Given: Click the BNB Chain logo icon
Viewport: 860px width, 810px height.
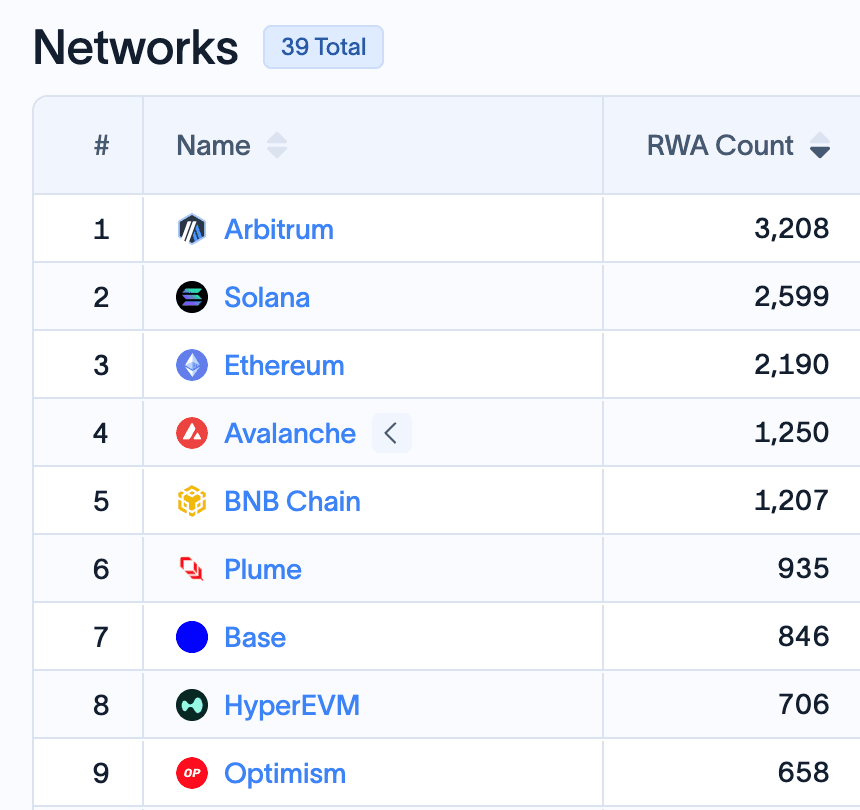Looking at the screenshot, I should [192, 501].
